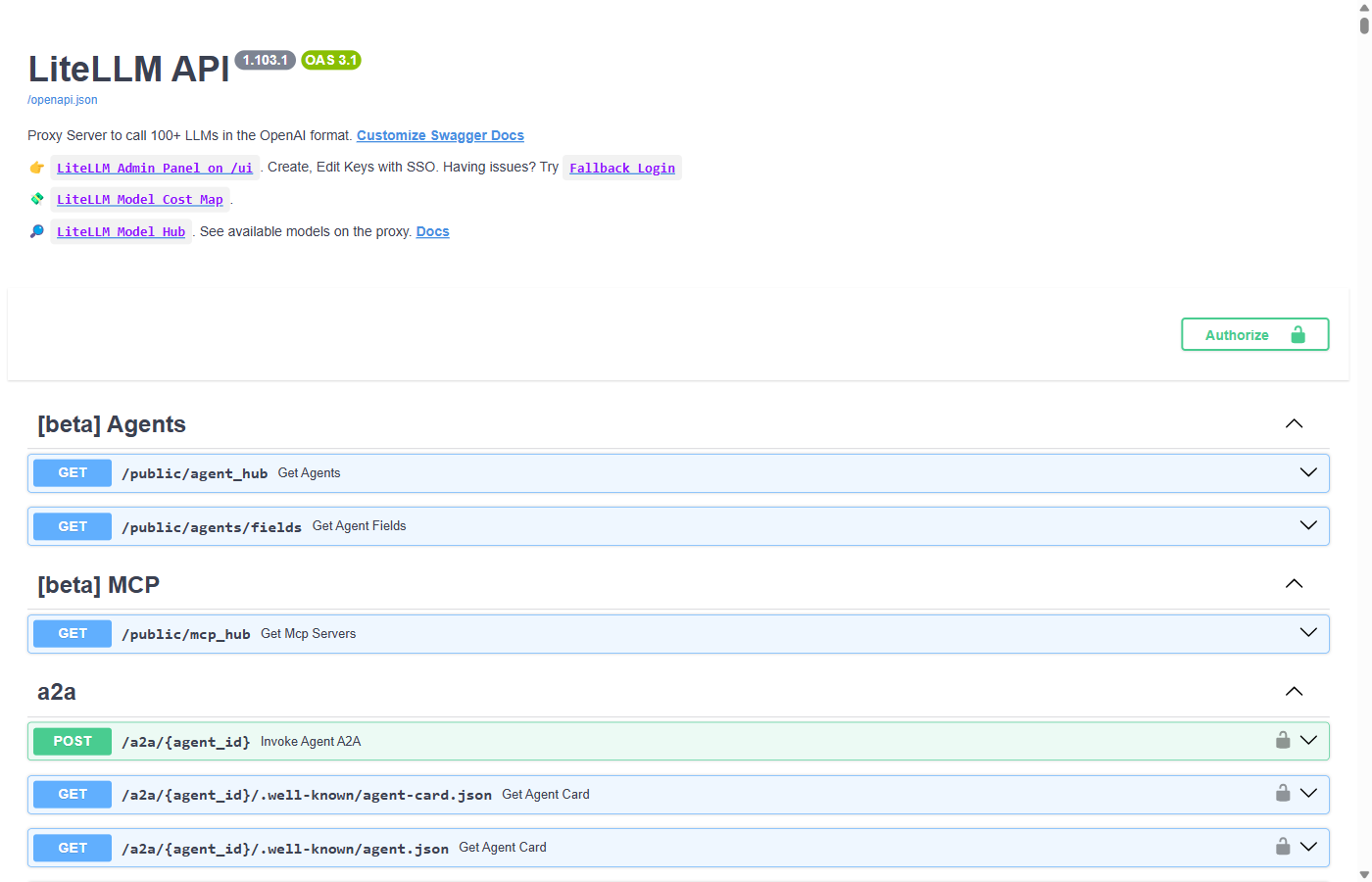Open the Customize Swagger Docs link
1372x882 pixels.
440,135
